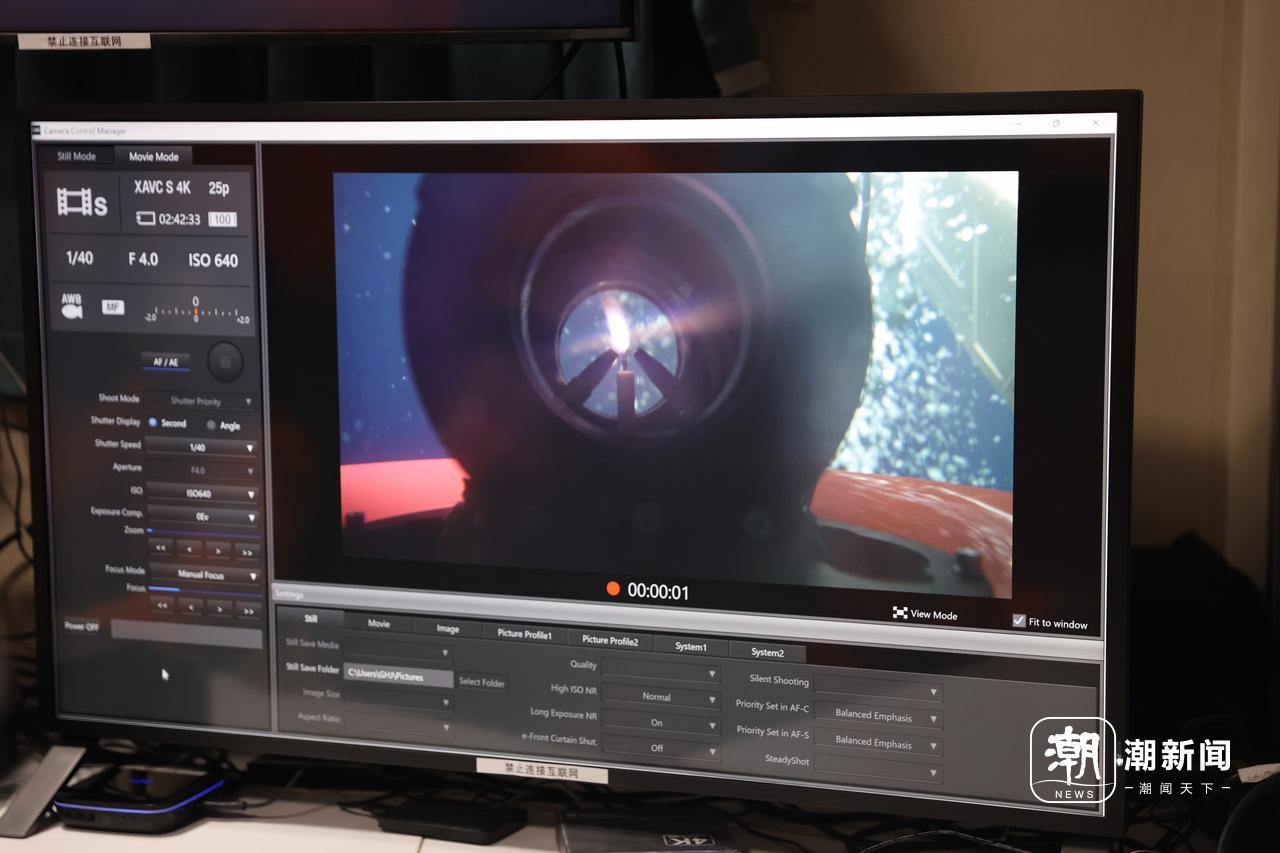Click the fast zoom-in double arrow
Screen dimensions: 1280x853
coord(247,551)
